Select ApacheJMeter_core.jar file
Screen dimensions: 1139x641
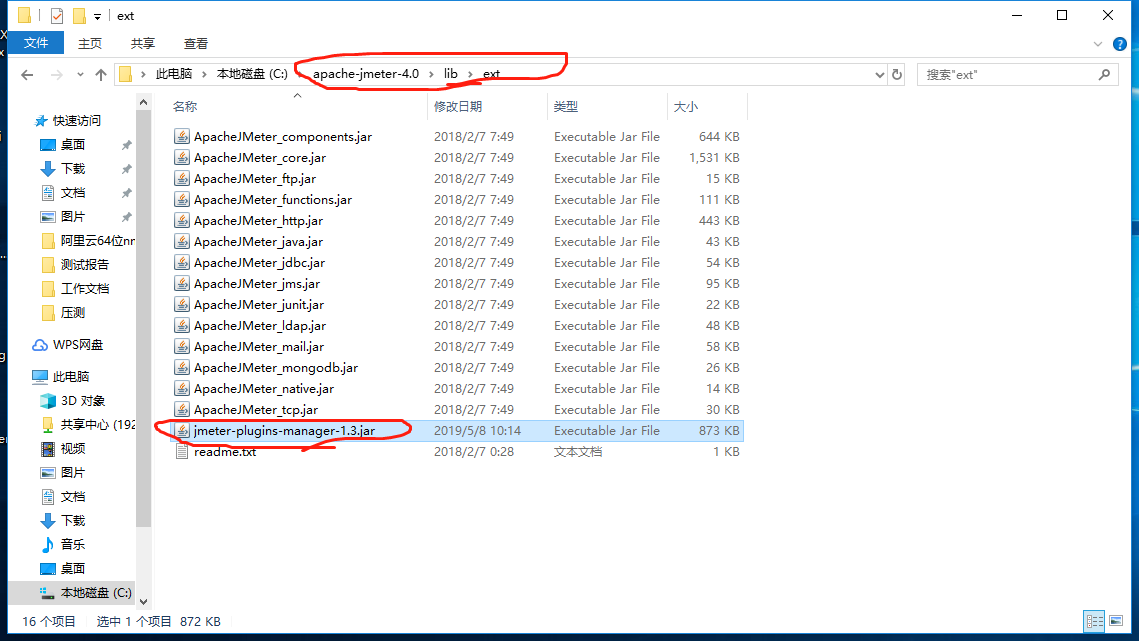[x=259, y=158]
